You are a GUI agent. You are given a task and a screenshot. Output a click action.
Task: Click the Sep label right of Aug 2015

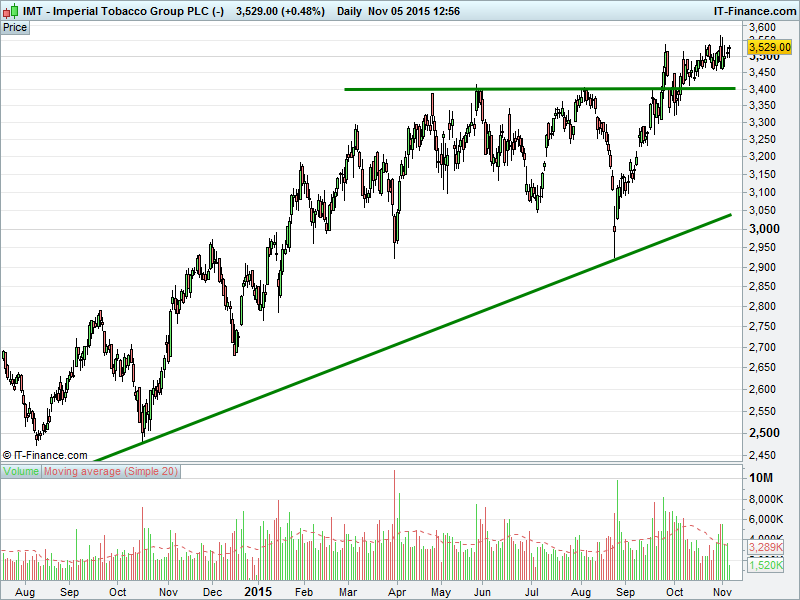626,592
